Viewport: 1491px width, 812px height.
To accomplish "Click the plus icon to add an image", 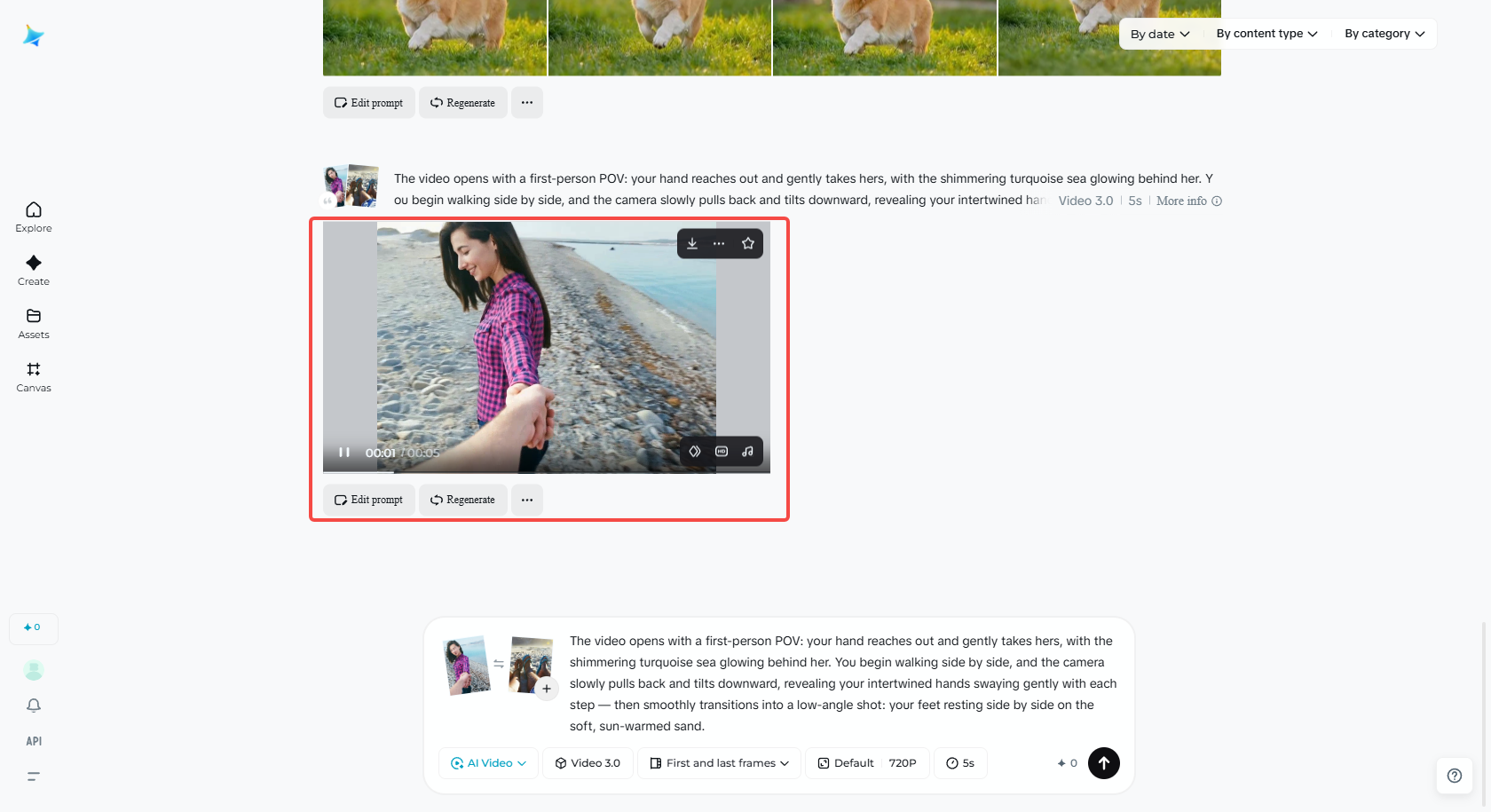I will 547,689.
